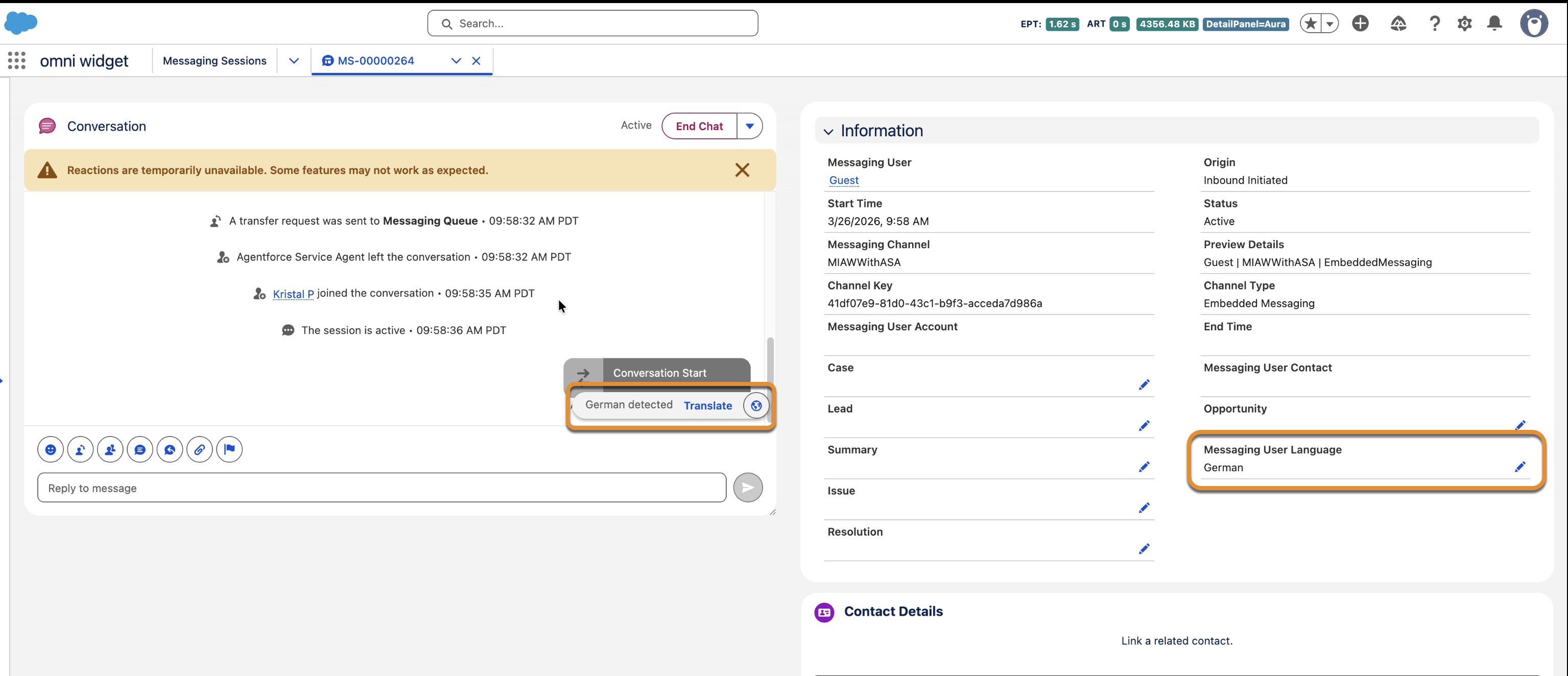Screen dimensions: 1568x676
Task: Open the help question mark icon
Action: [1435, 23]
